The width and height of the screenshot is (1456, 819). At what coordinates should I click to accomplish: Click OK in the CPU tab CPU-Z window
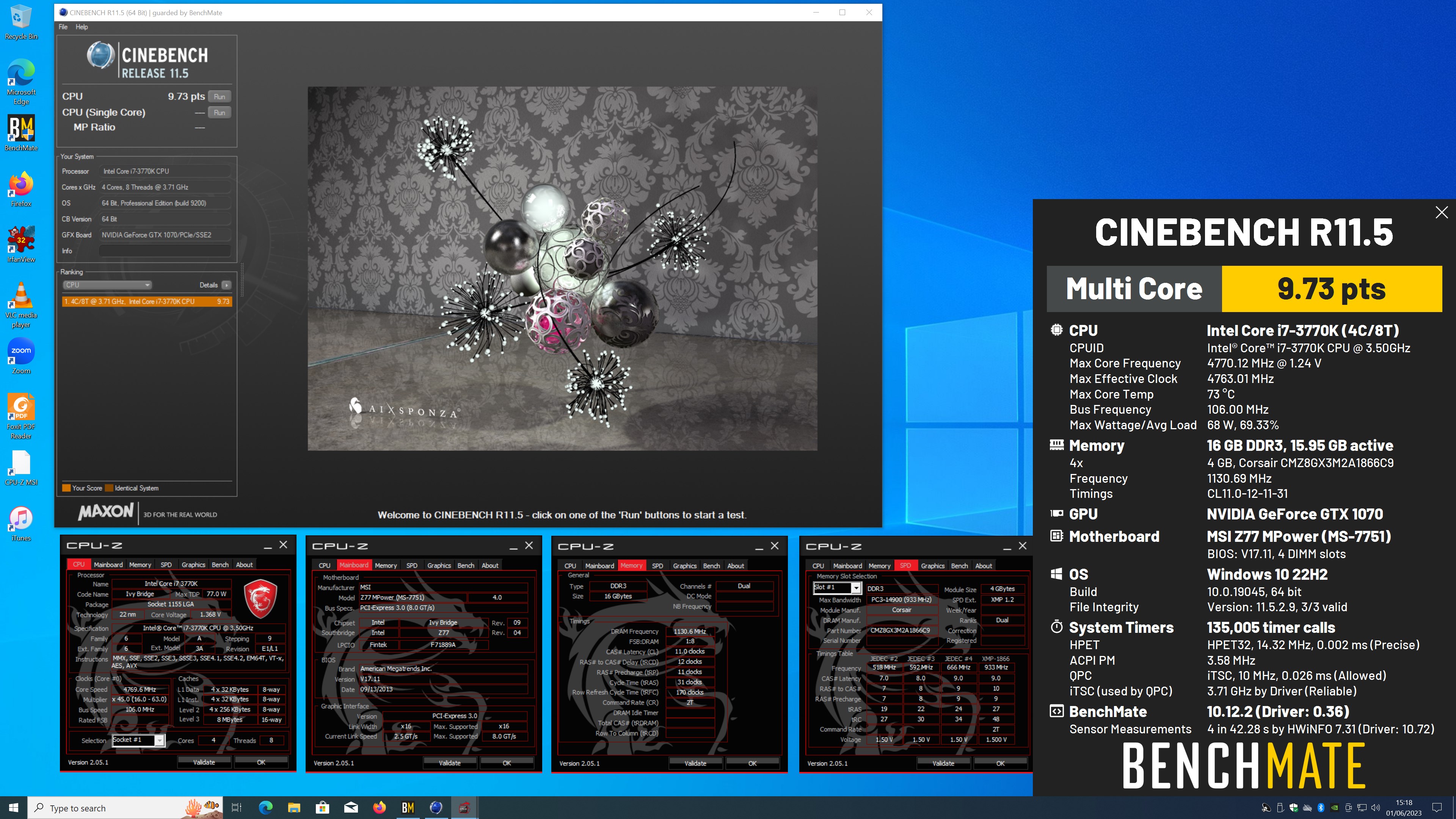pos(260,762)
